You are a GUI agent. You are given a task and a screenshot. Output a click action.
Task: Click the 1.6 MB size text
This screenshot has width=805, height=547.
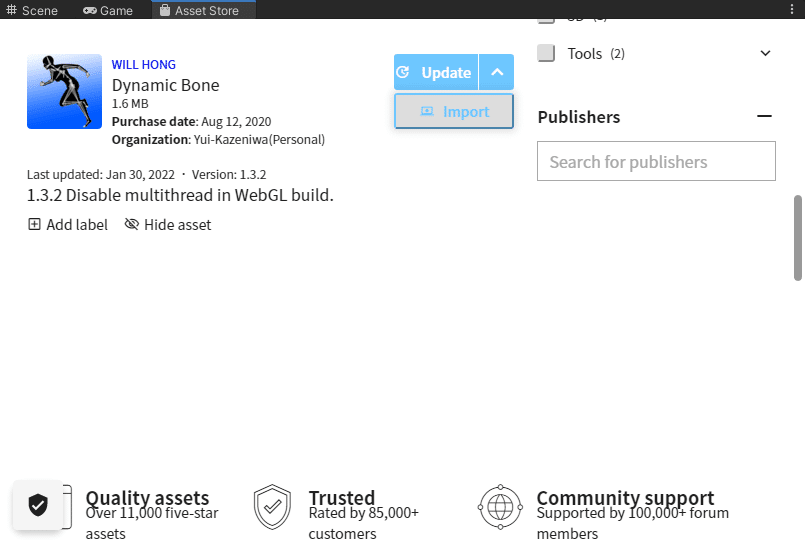130,104
